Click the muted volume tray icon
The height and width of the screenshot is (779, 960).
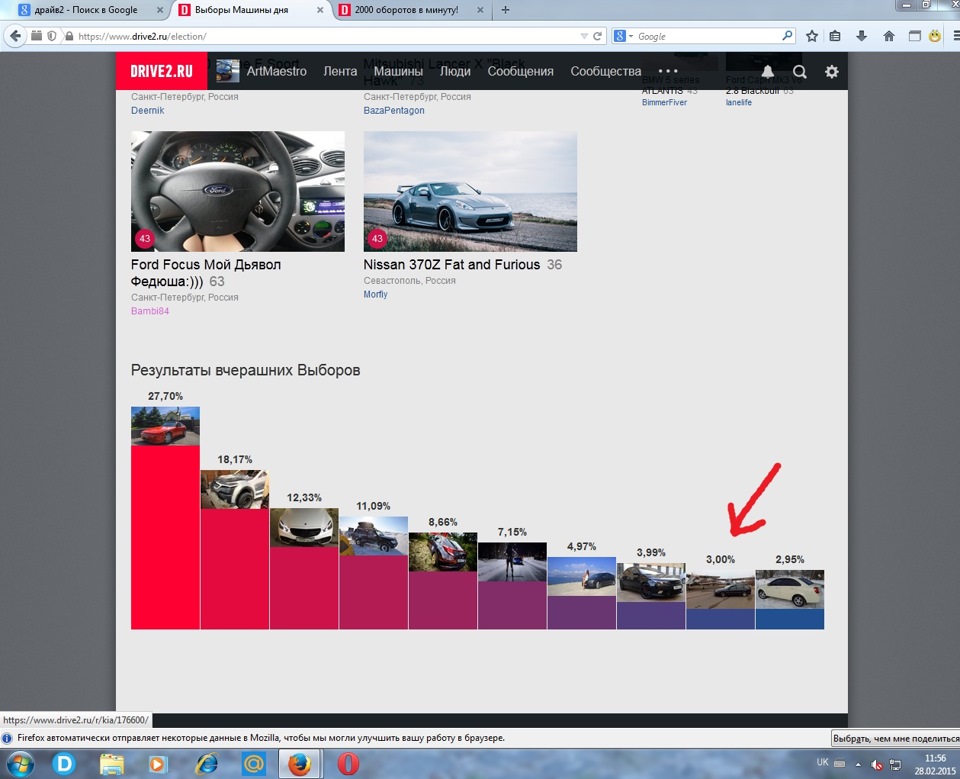click(877, 764)
